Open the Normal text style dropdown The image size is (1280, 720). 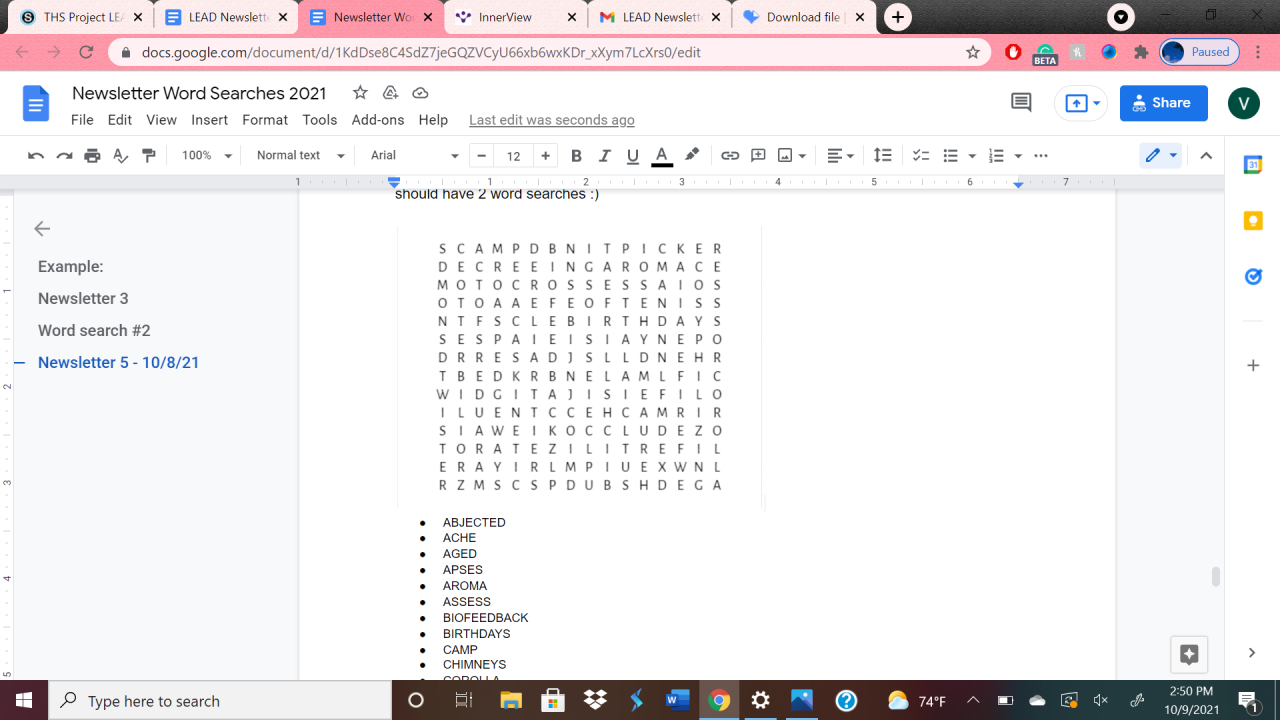(x=300, y=156)
